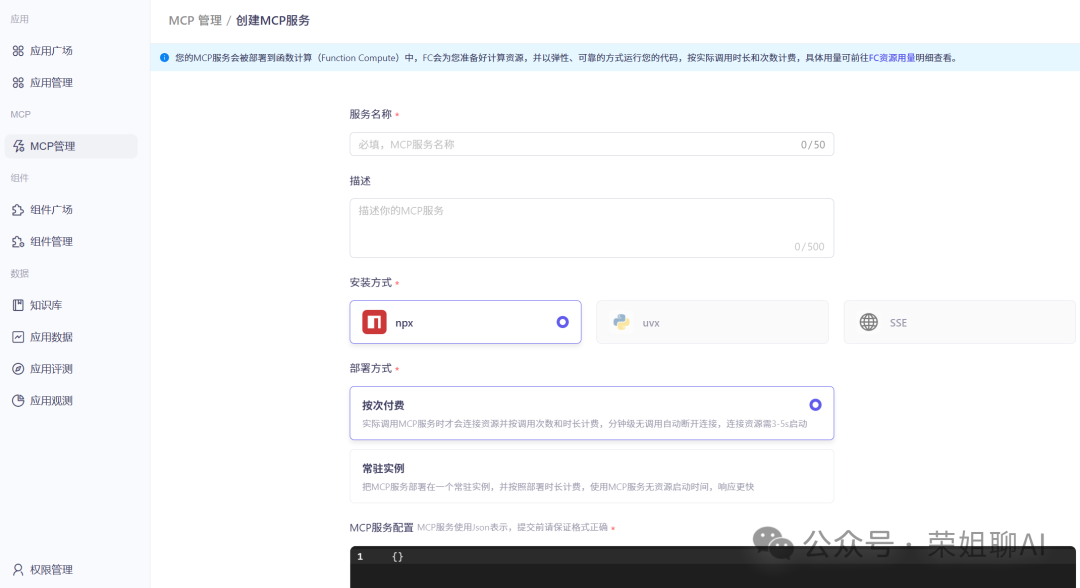Click the 组件广场 sidebar icon
Viewport: 1080px width, 588px height.
click(20, 209)
